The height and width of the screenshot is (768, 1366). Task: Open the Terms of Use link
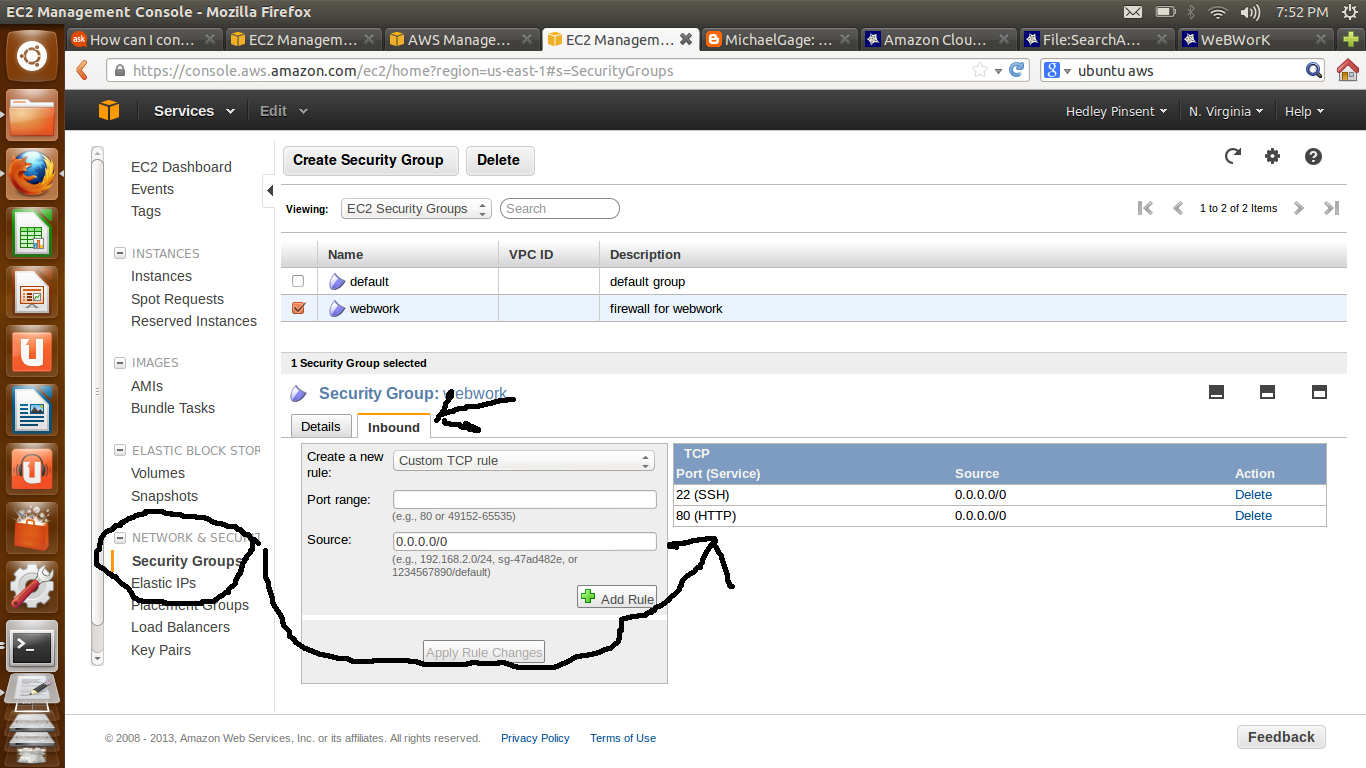coord(623,738)
